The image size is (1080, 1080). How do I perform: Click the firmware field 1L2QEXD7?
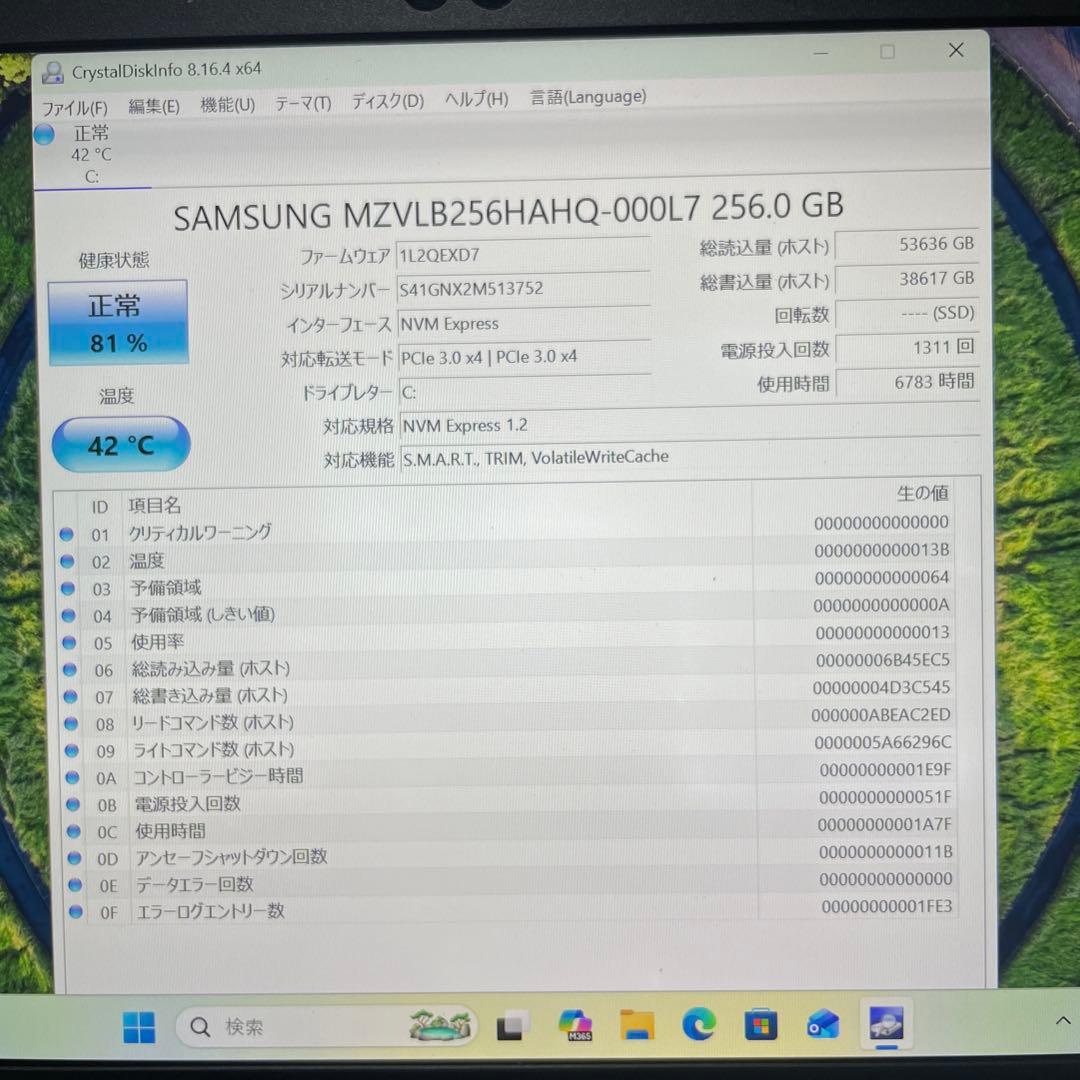(523, 255)
